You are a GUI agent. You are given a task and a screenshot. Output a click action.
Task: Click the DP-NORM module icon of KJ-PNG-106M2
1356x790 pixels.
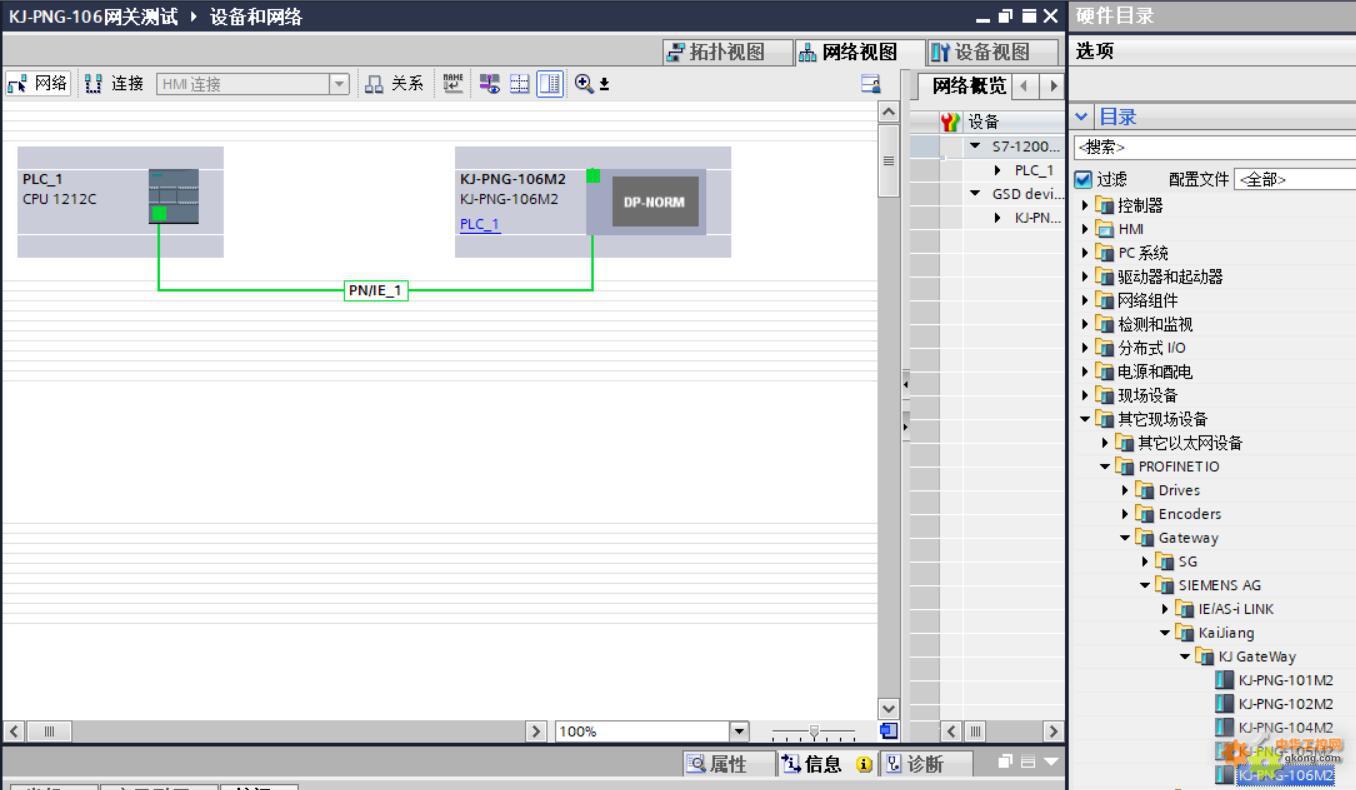(655, 201)
